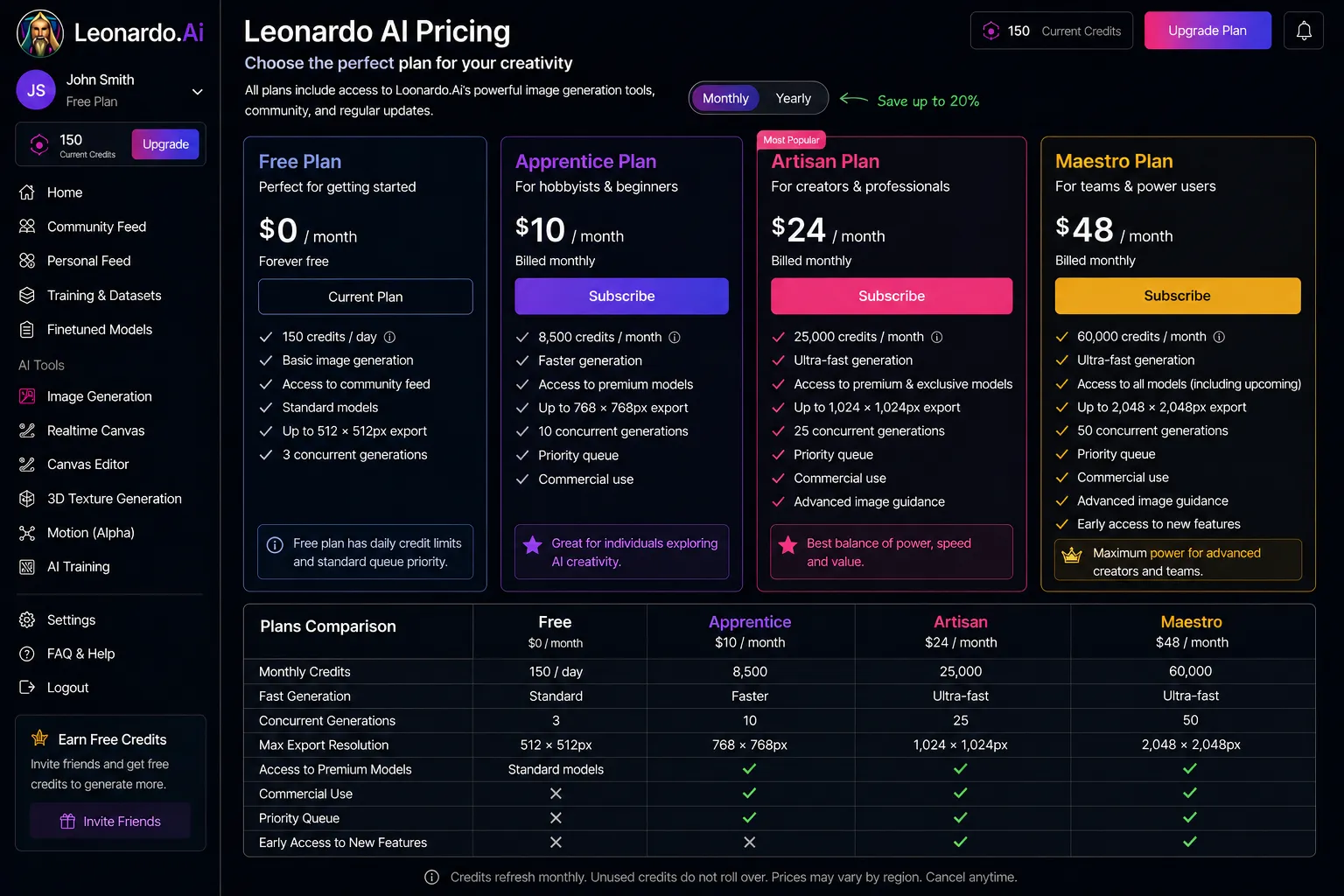The width and height of the screenshot is (1344, 896).
Task: Click the sidebar credits token icon
Action: 39,144
